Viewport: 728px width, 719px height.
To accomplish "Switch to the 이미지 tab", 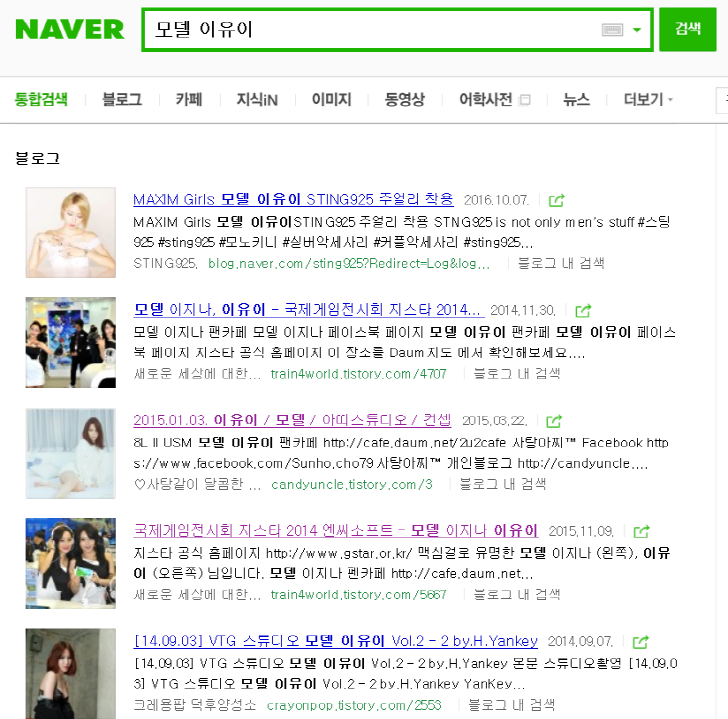I will tap(332, 99).
